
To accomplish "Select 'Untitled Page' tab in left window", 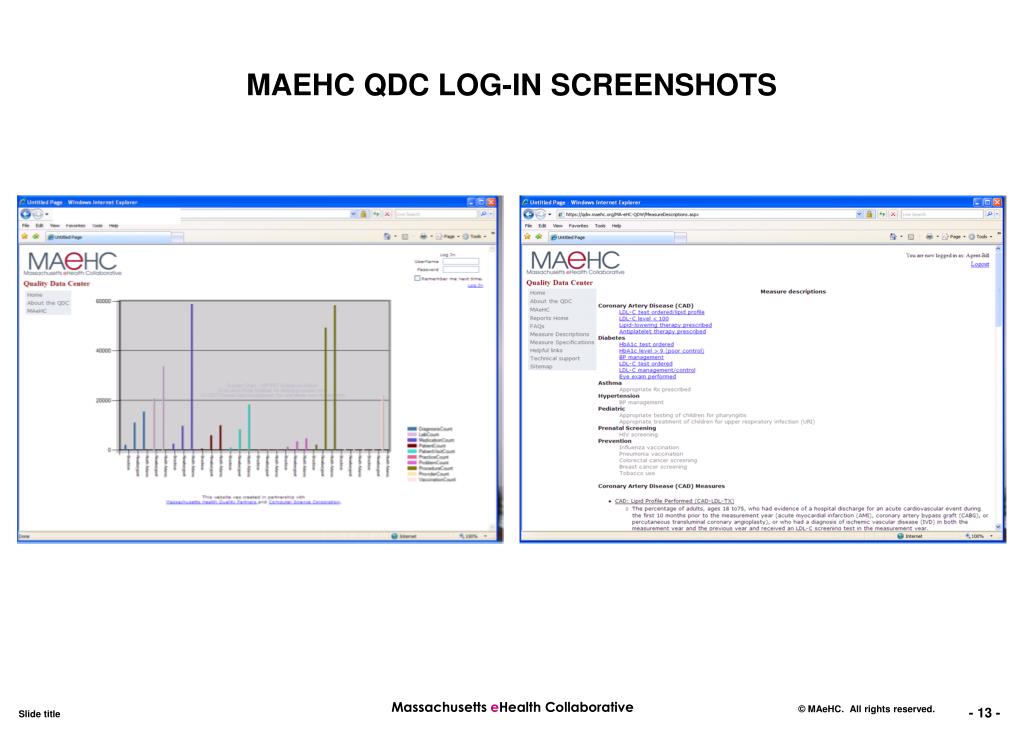I will [x=108, y=237].
